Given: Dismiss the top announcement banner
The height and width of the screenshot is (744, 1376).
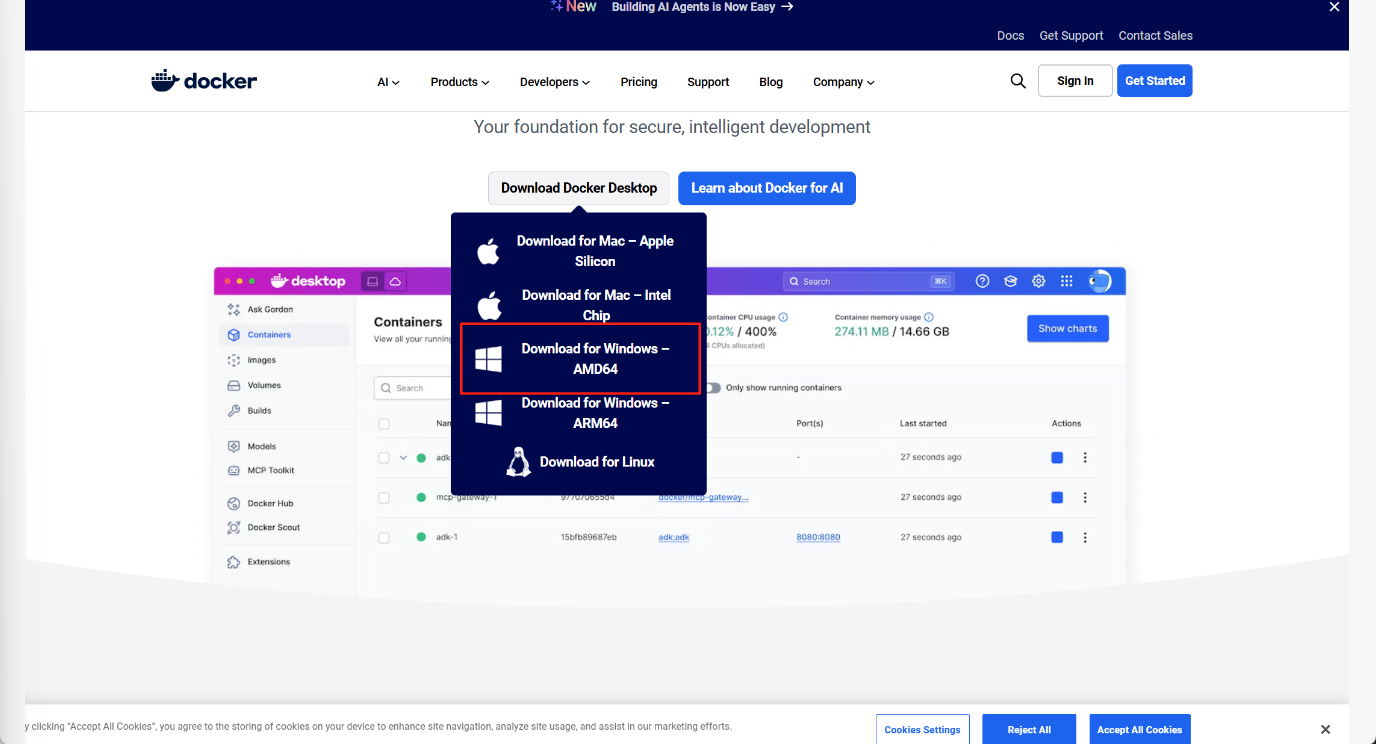Looking at the screenshot, I should coord(1334,7).
